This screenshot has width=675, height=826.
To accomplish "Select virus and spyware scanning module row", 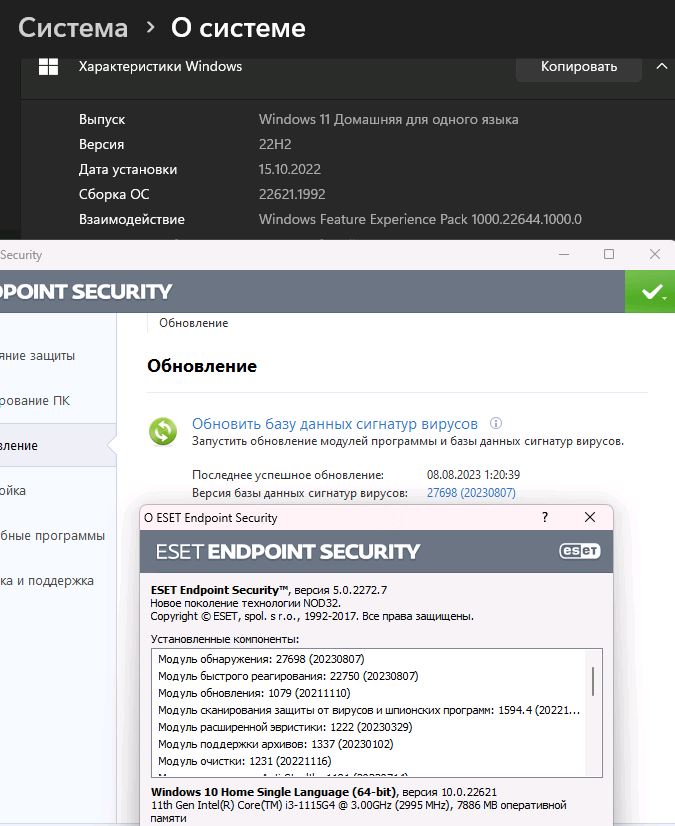I will (369, 710).
